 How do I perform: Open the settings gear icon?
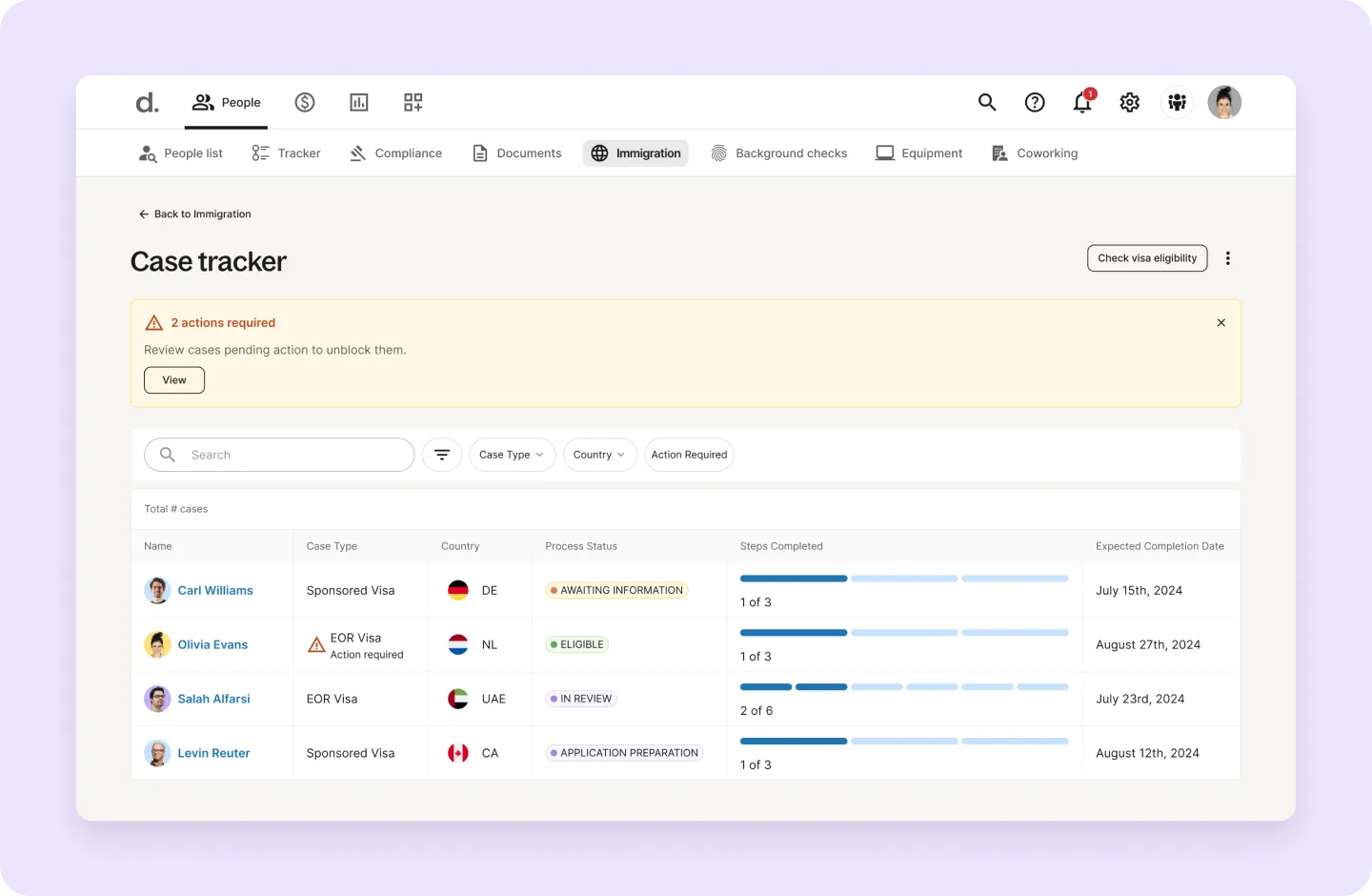(x=1130, y=102)
